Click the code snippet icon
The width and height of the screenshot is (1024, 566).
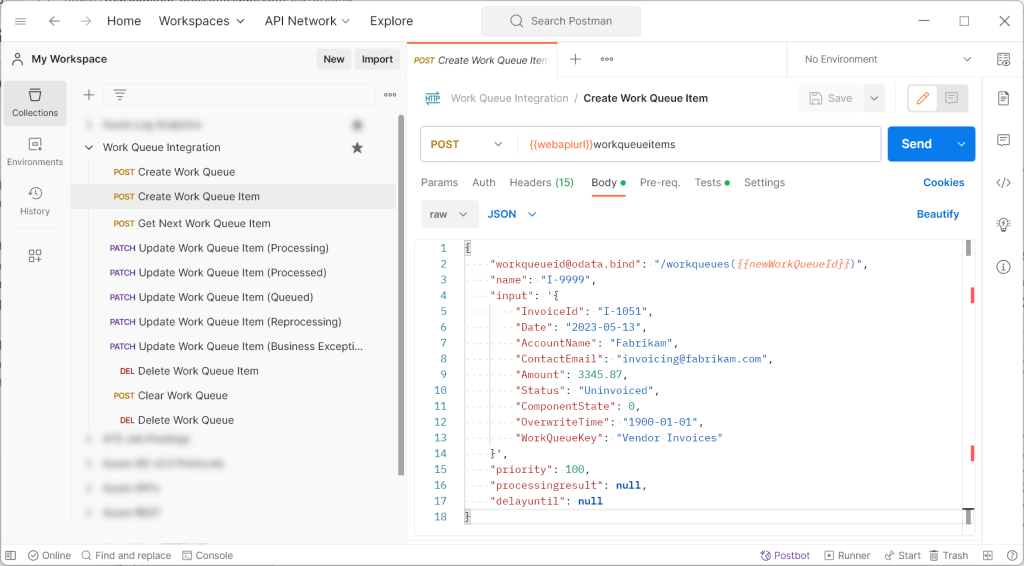[1003, 182]
